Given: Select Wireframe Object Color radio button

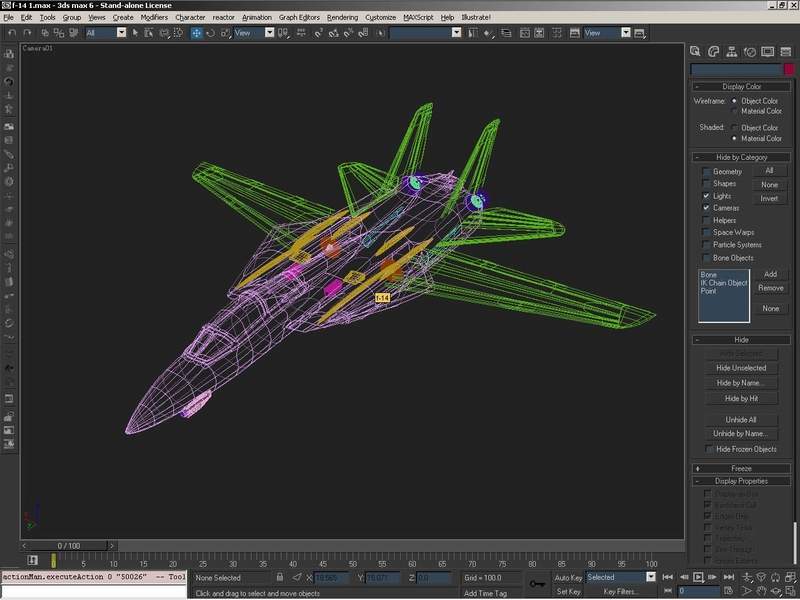Looking at the screenshot, I should tap(734, 101).
